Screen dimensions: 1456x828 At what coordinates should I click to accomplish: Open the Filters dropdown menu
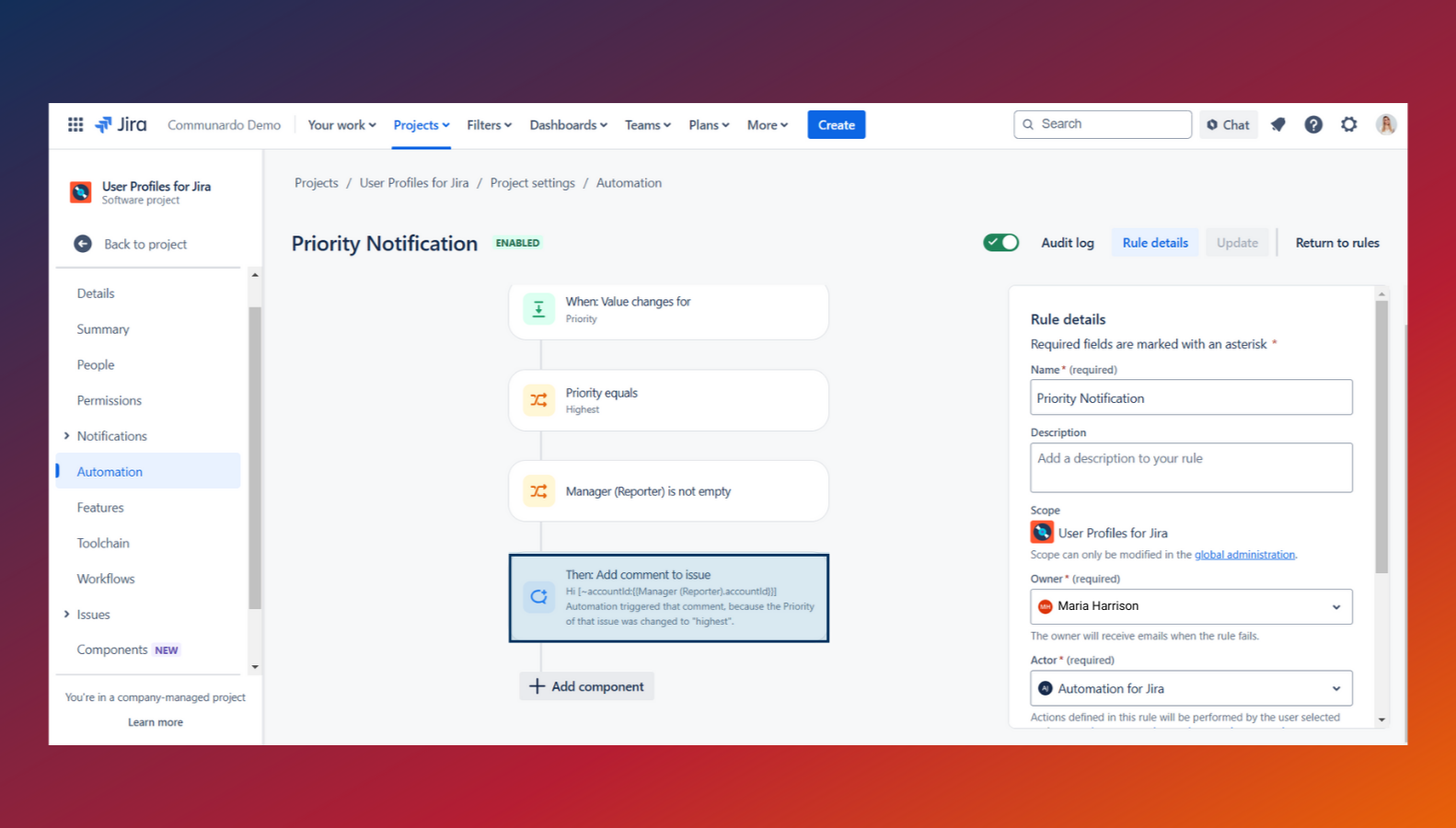click(x=490, y=125)
